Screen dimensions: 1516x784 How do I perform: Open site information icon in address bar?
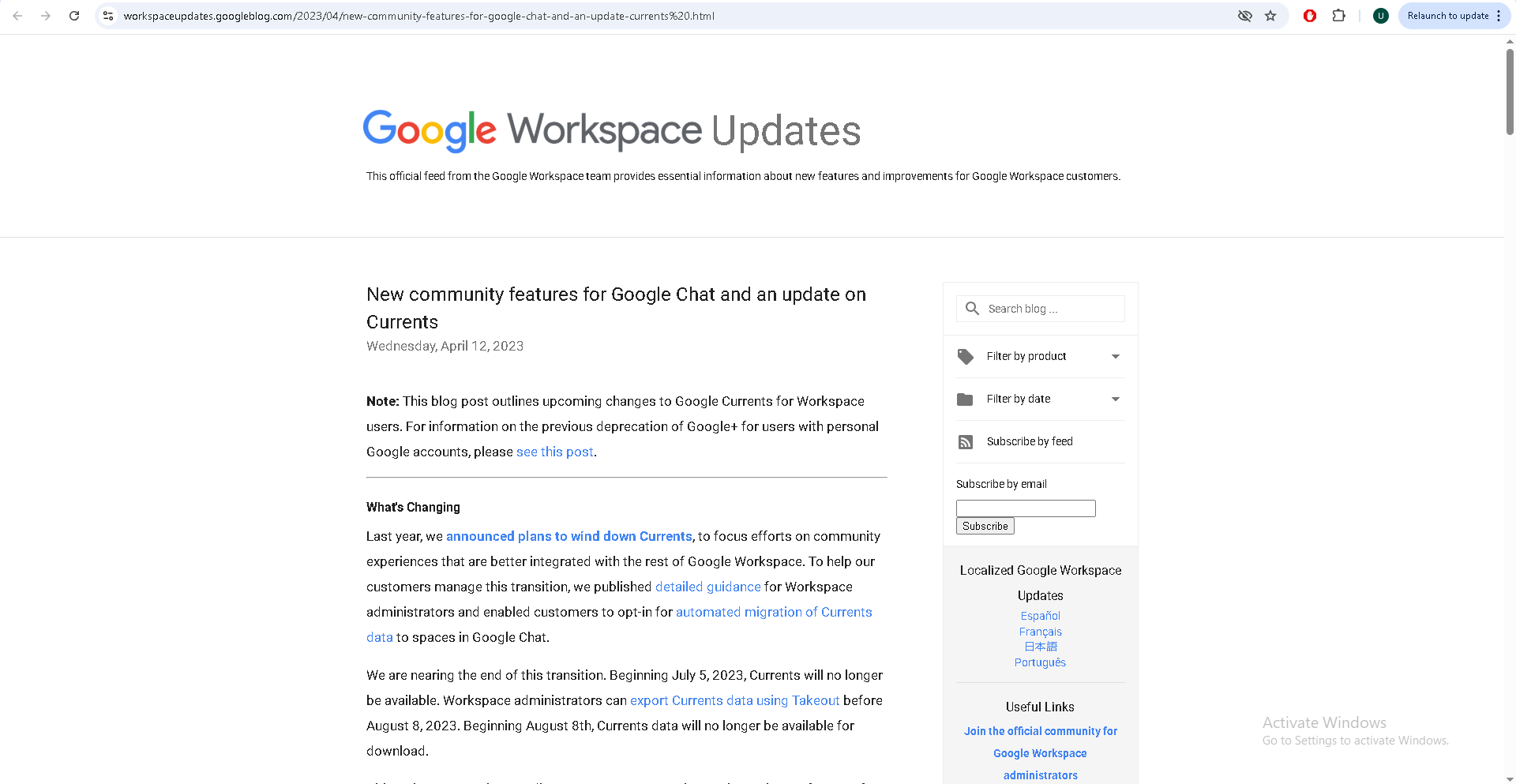109,16
